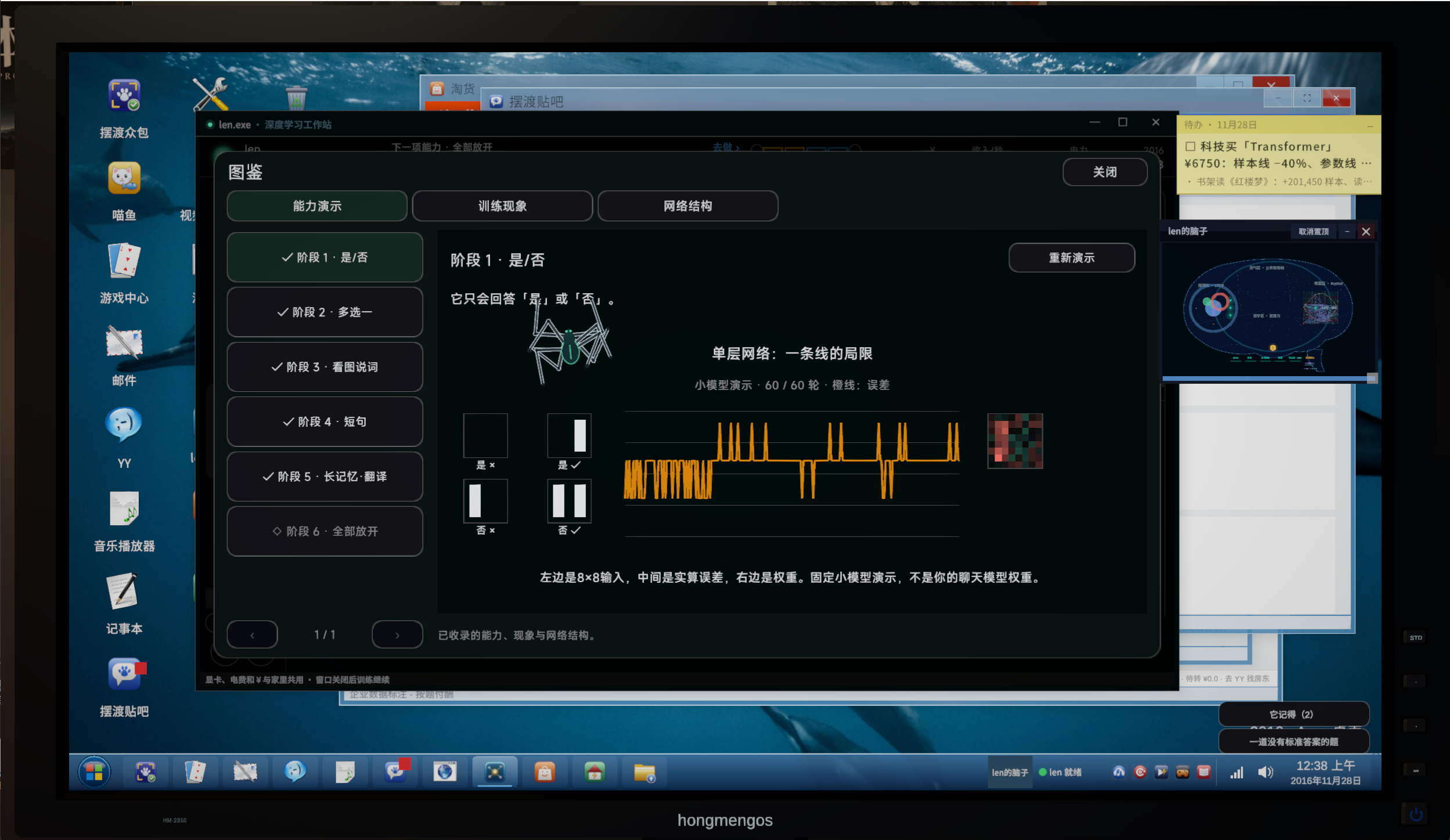This screenshot has width=1450, height=840.
Task: Click the network signal tray icon
Action: (x=1236, y=772)
